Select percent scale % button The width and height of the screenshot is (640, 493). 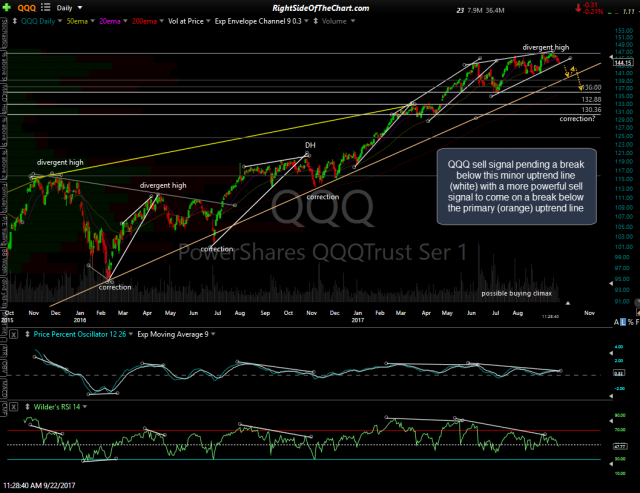(631, 322)
